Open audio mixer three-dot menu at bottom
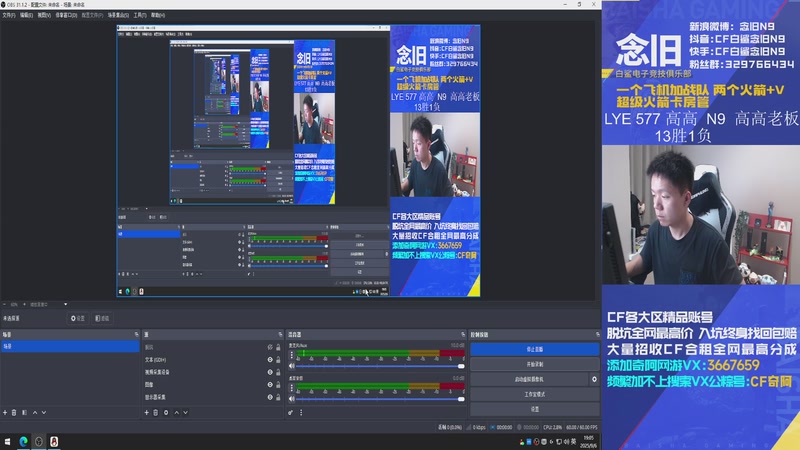The height and width of the screenshot is (450, 800). coord(301,412)
